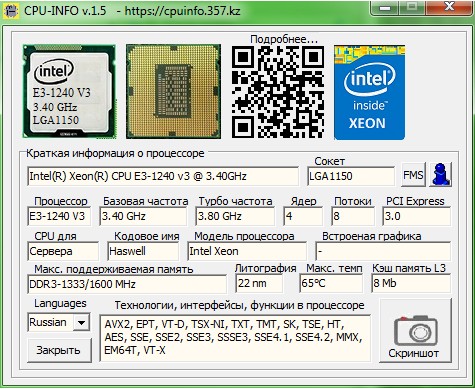Click the Базовая частота field 3.40 GHz
This screenshot has height=389, width=475.
[x=143, y=216]
